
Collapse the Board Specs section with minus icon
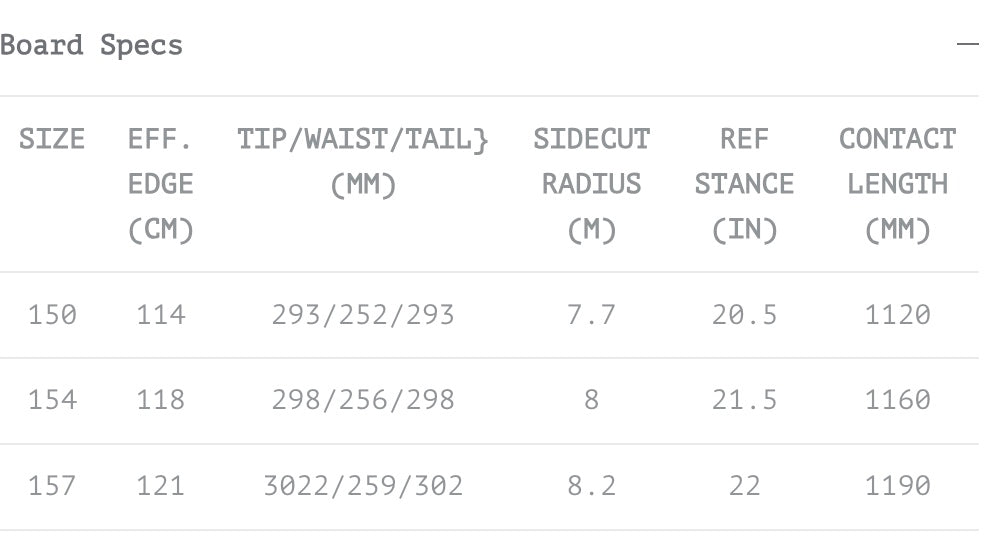click(967, 45)
